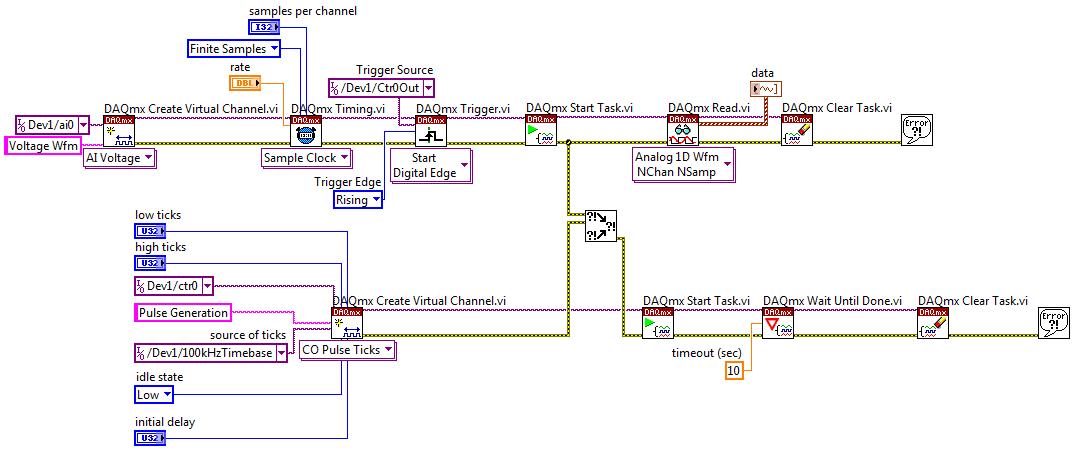This screenshot has width=1073, height=454.
Task: Click the upper DAQmx Start Task icon
Action: click(x=541, y=131)
